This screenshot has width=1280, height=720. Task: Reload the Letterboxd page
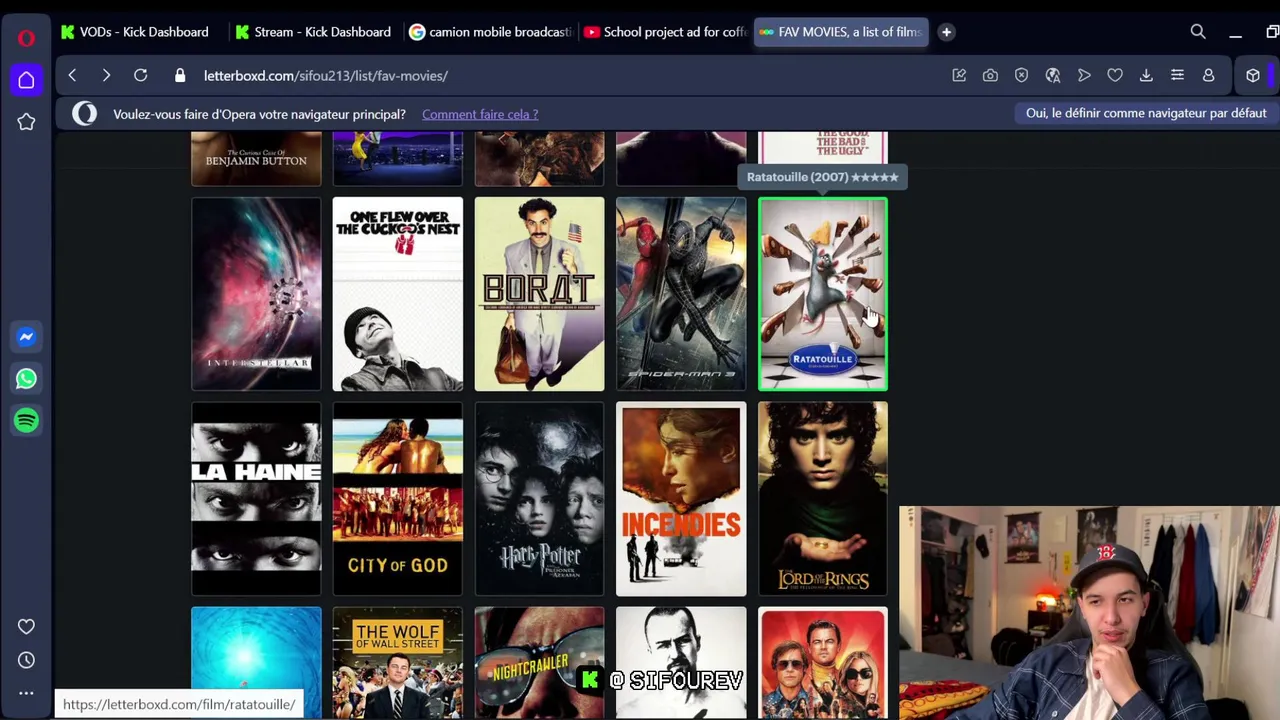[x=141, y=76]
